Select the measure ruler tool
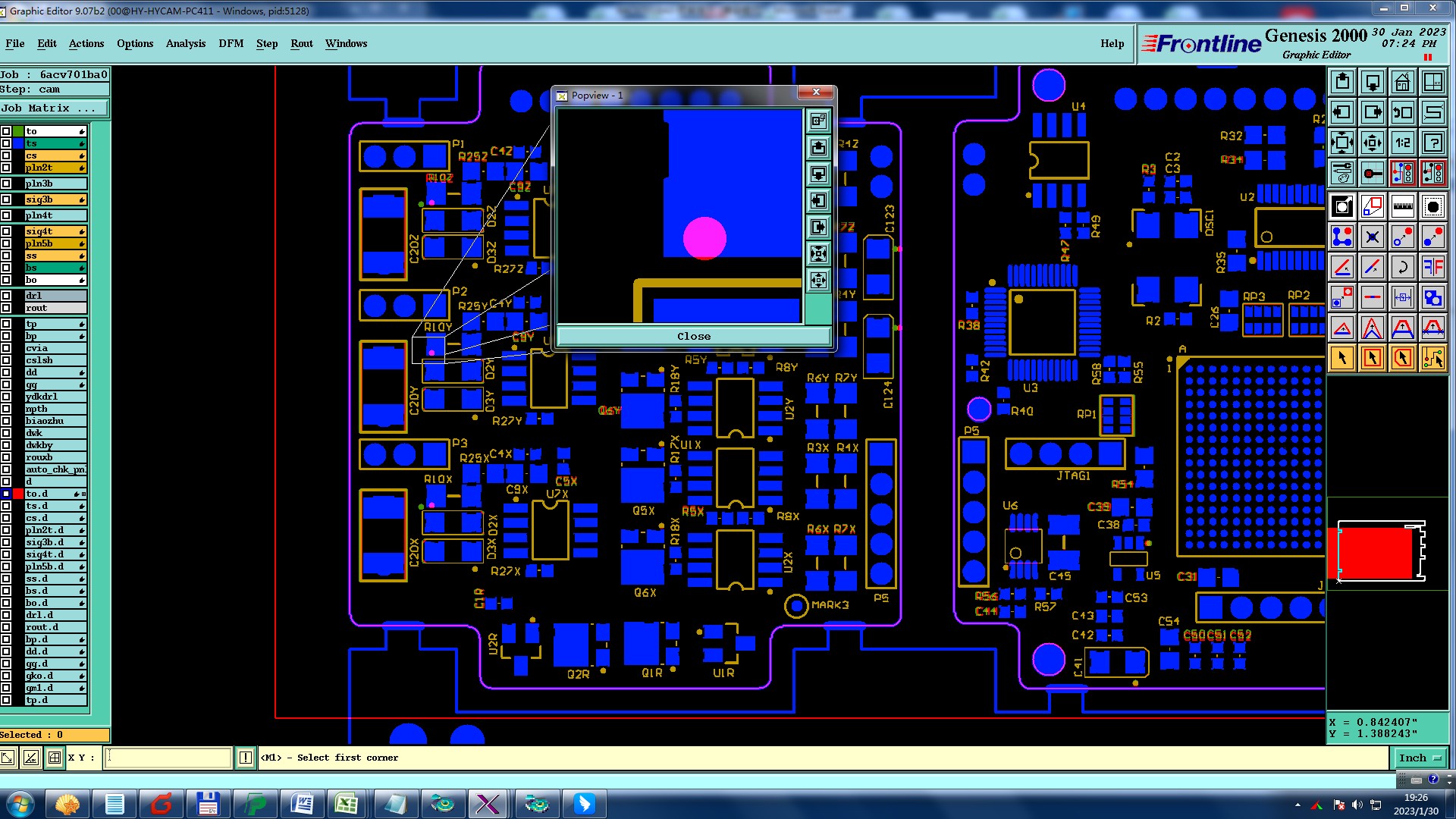 coord(1402,206)
